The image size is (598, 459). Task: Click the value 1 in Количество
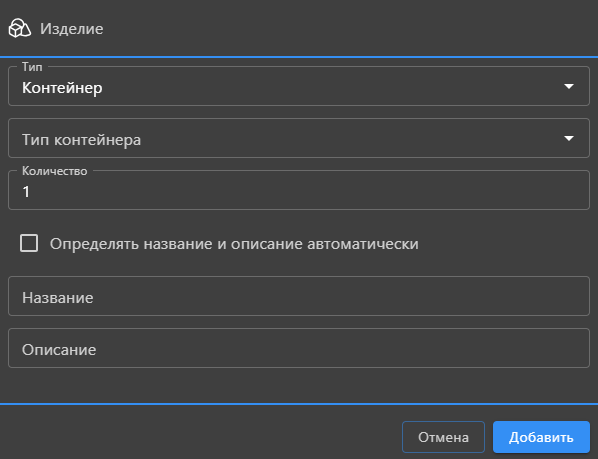(26, 191)
